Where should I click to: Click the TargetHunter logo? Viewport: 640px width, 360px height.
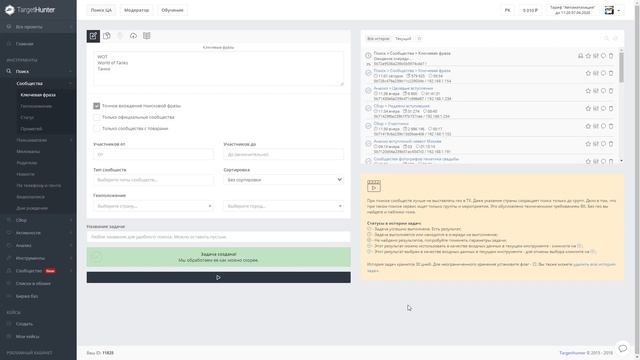click(x=30, y=10)
